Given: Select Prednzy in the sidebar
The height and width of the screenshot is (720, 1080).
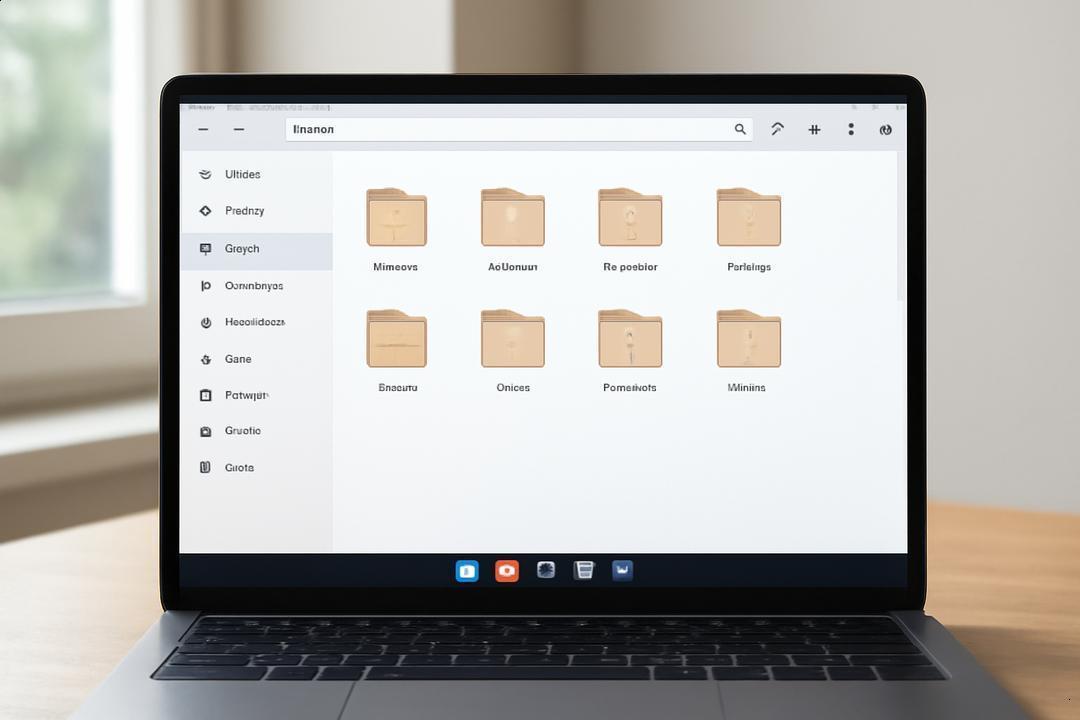Looking at the screenshot, I should 256,211.
